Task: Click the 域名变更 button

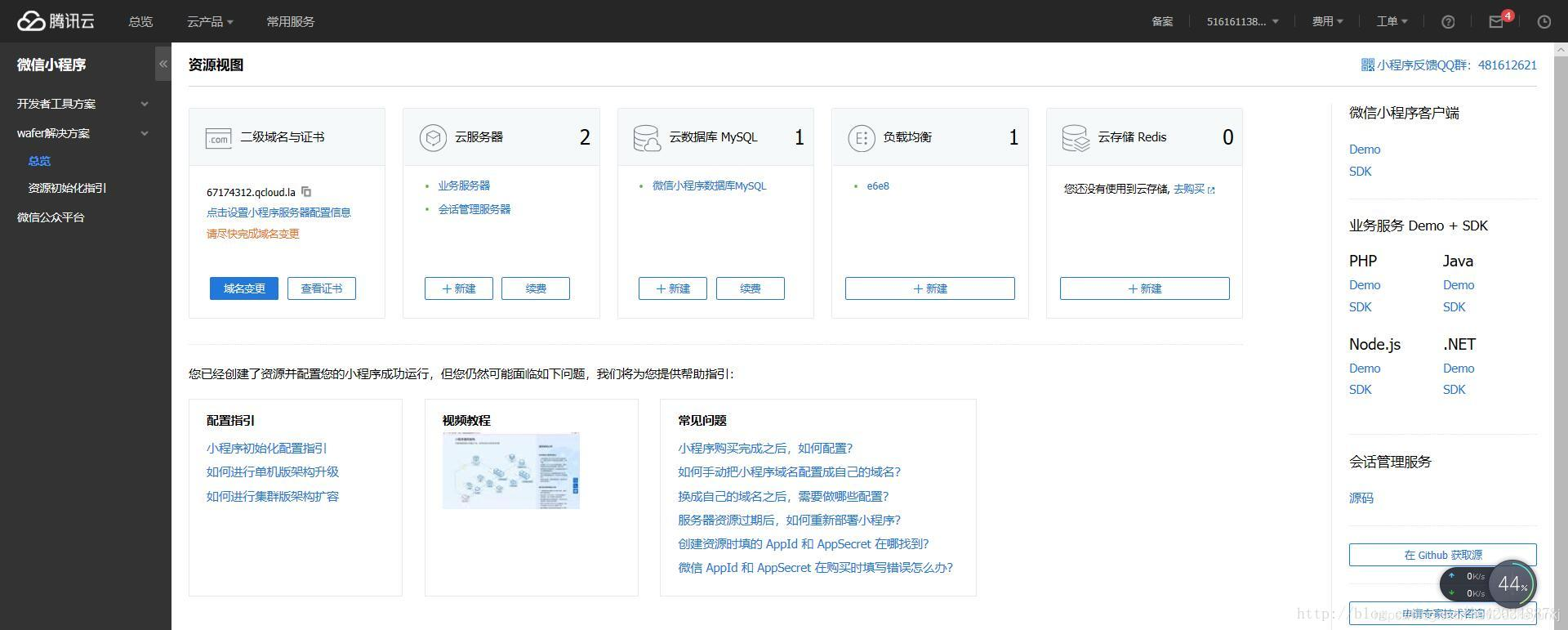Action: (244, 288)
